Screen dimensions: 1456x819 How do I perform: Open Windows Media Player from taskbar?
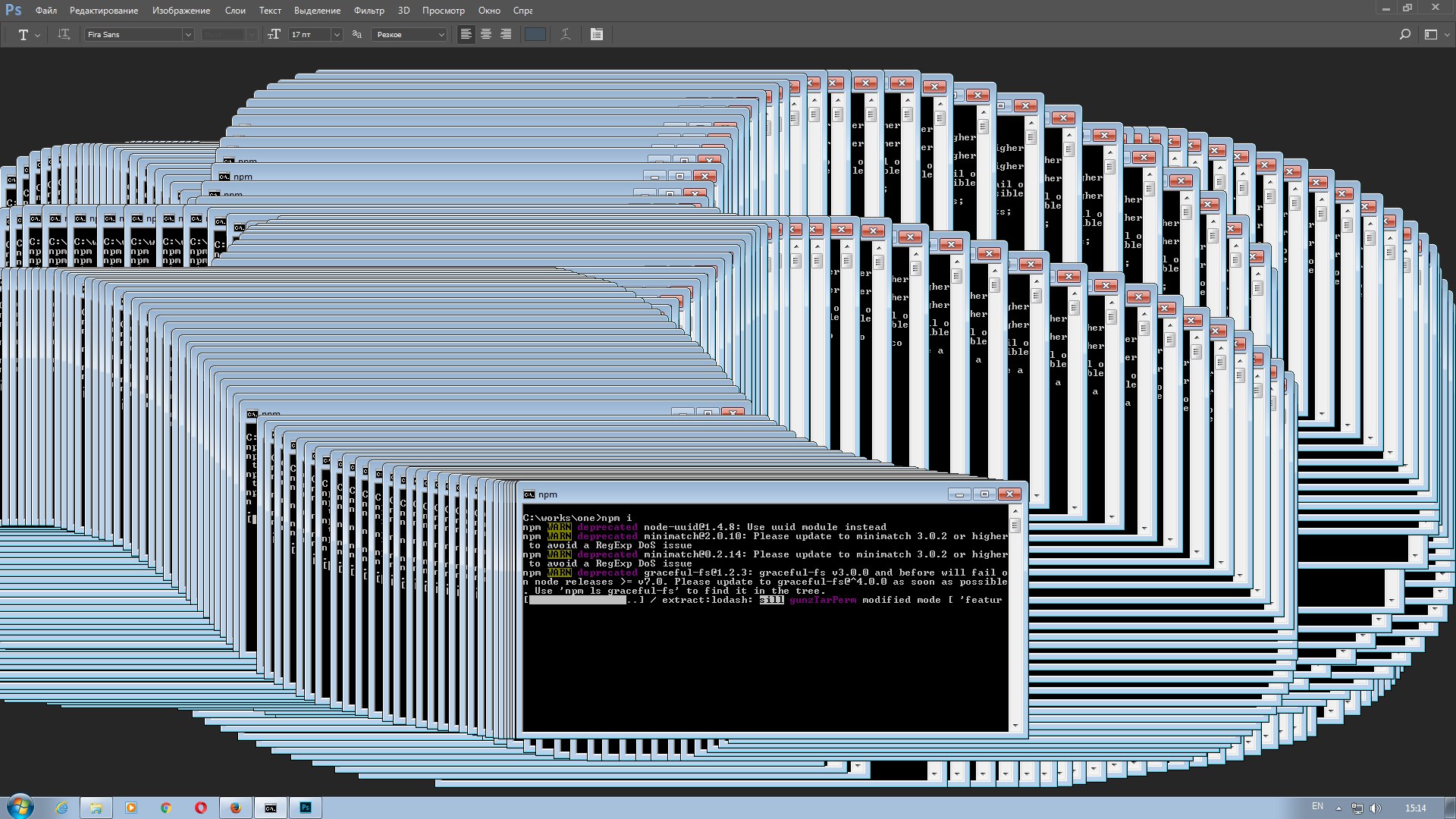131,808
